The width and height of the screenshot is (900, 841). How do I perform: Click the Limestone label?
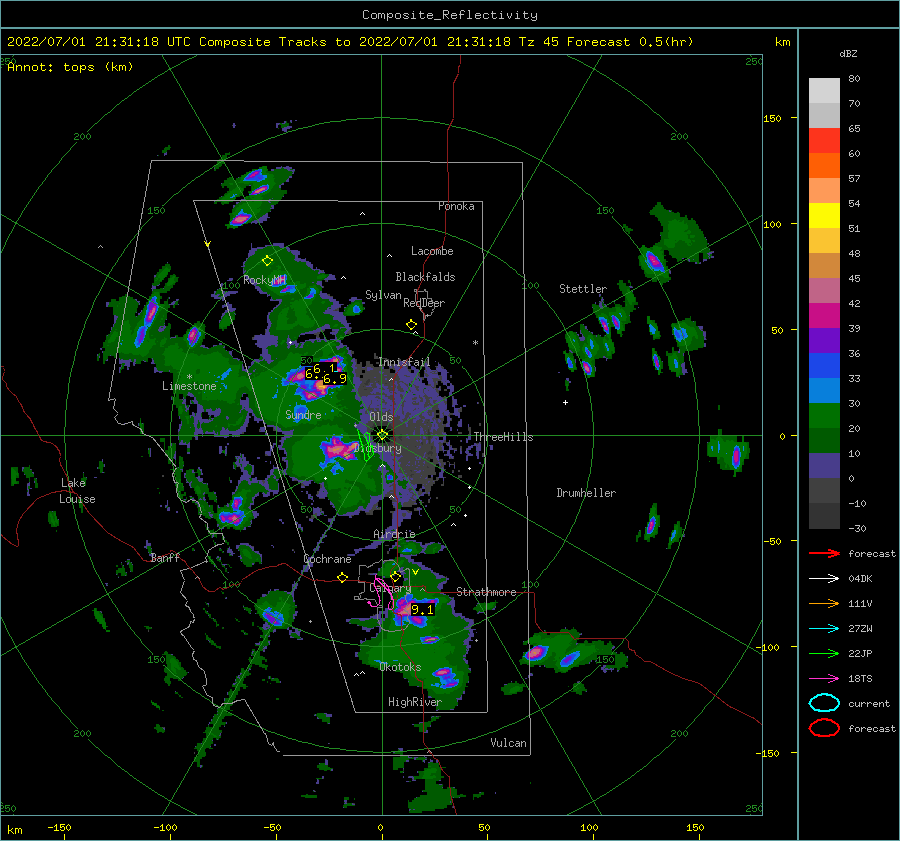pyautogui.click(x=189, y=386)
